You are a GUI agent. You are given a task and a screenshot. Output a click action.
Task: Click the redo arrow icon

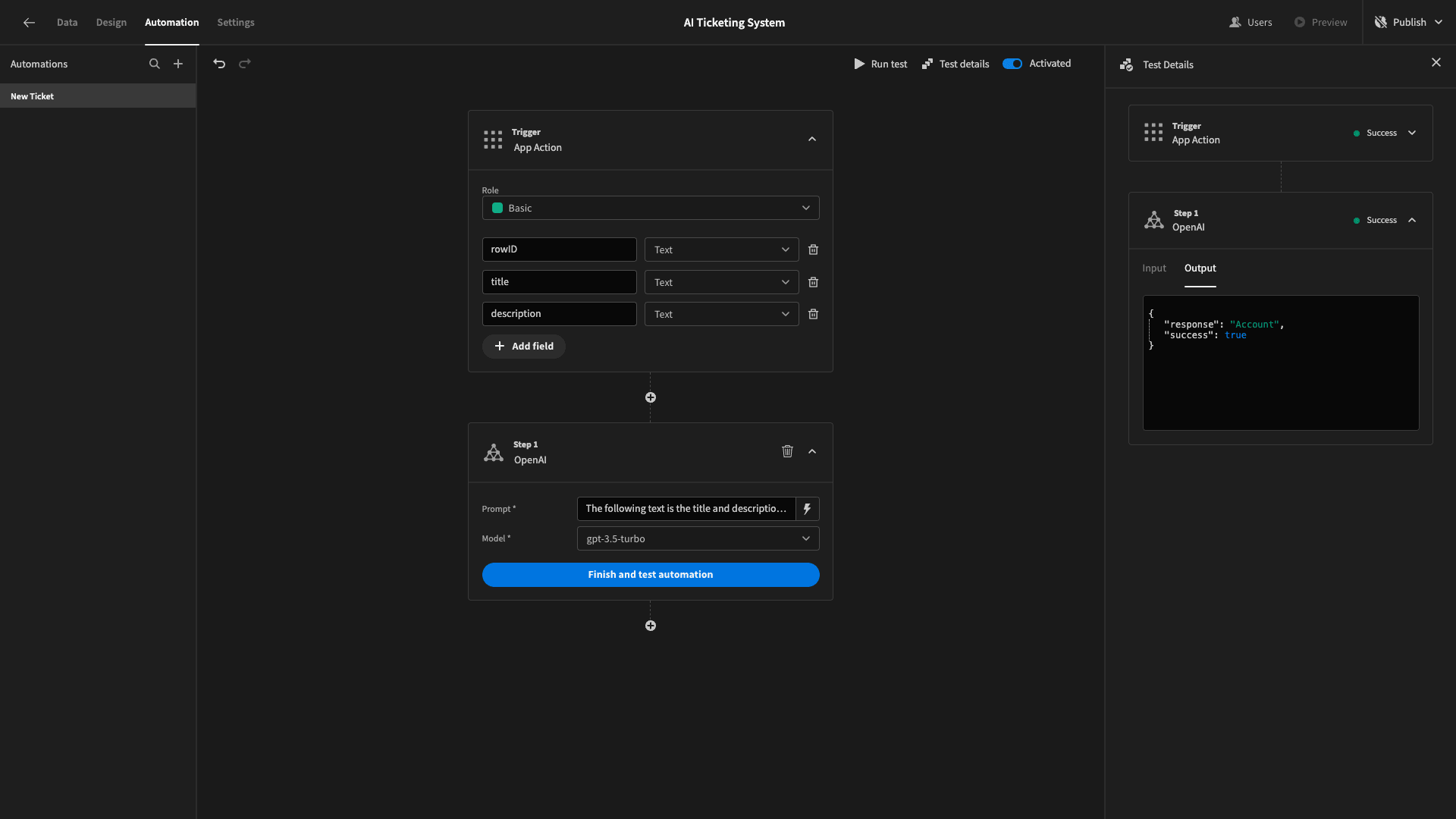pyautogui.click(x=245, y=64)
